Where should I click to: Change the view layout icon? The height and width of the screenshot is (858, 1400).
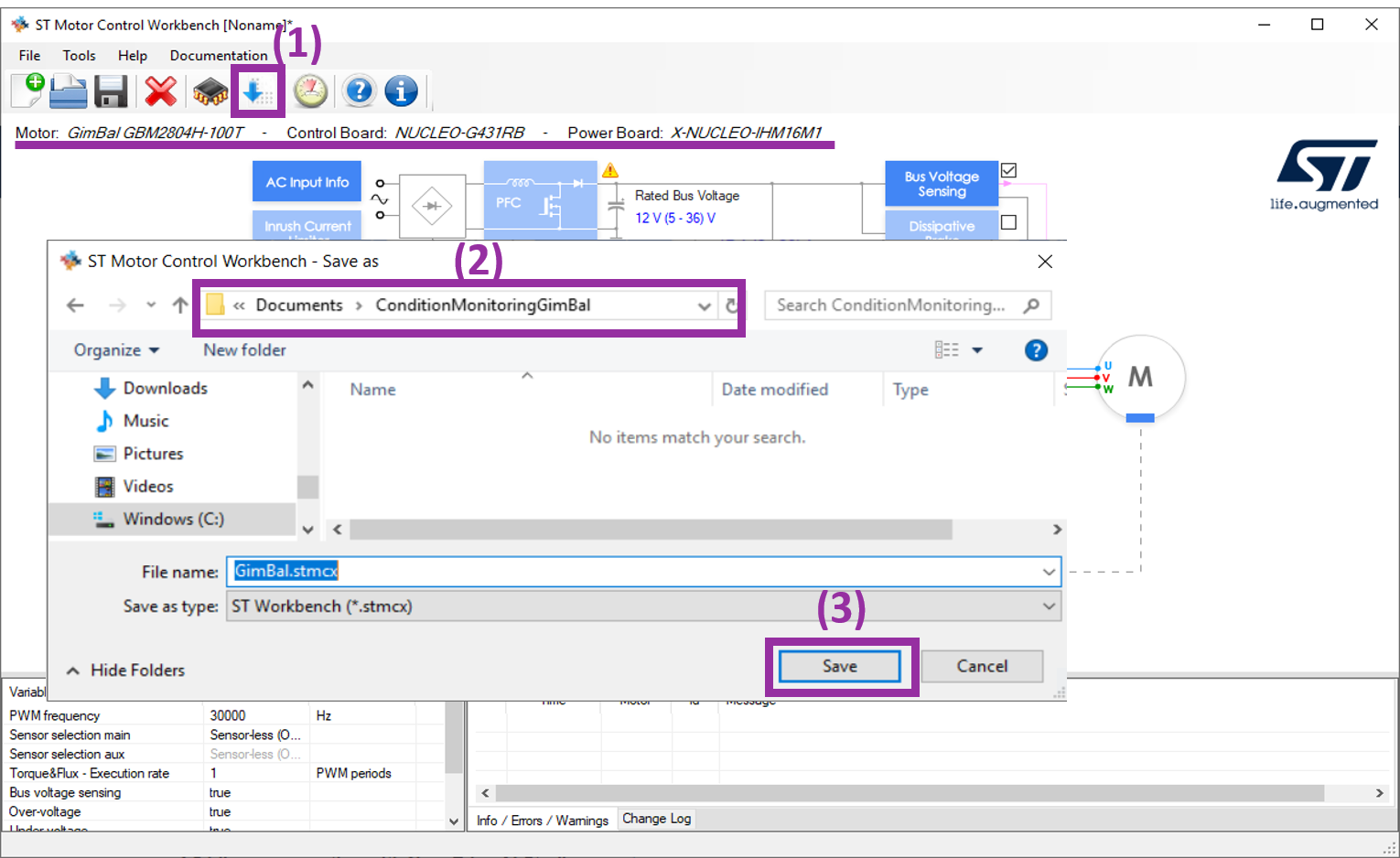(x=946, y=350)
